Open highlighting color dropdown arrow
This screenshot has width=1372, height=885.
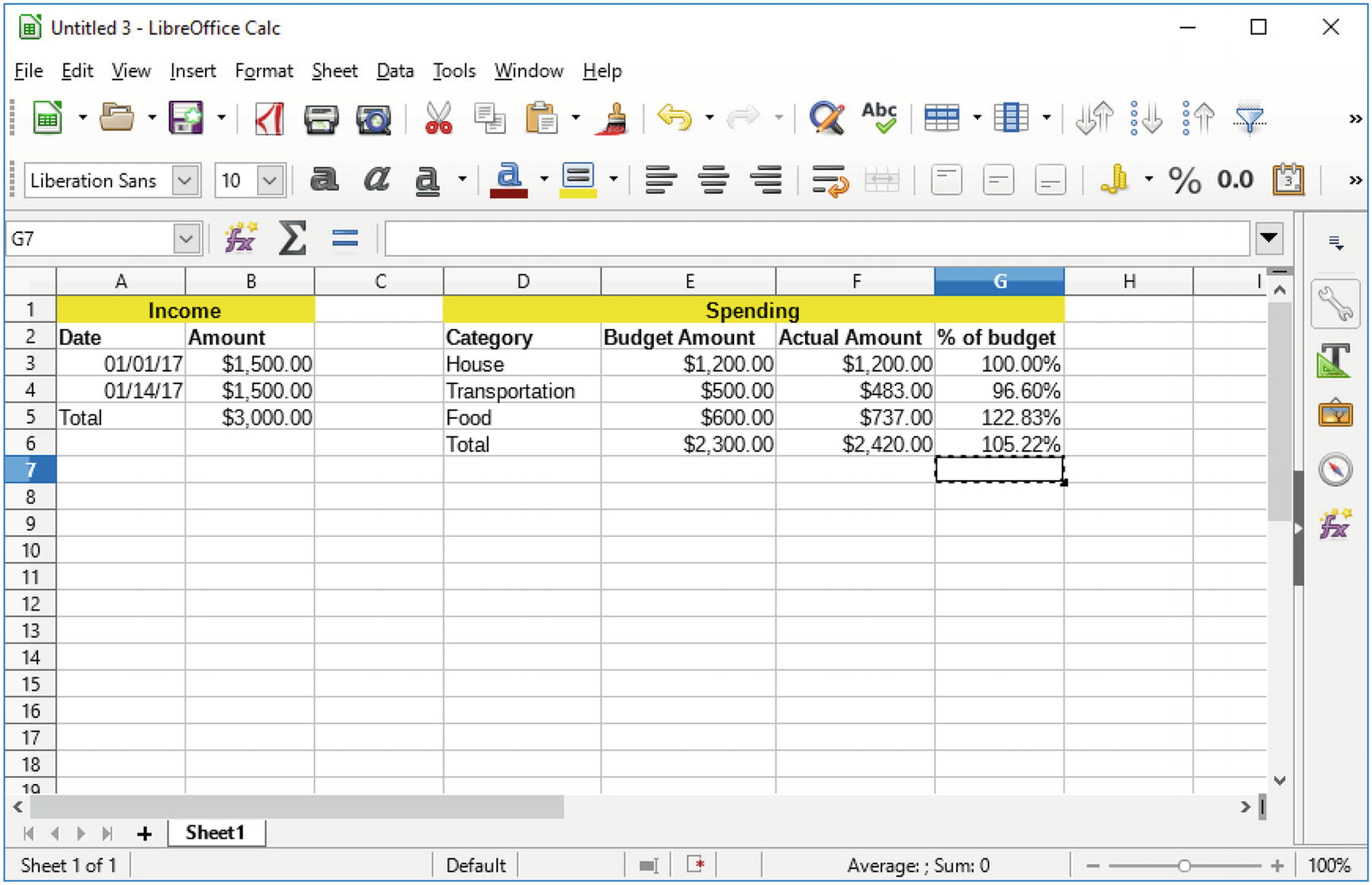tap(613, 180)
